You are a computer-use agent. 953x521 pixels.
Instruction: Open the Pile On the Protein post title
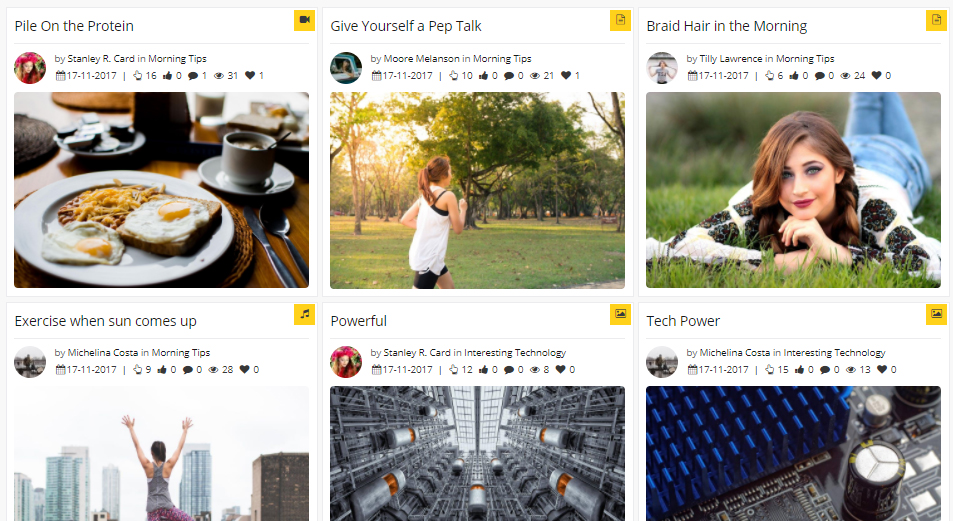pos(74,26)
